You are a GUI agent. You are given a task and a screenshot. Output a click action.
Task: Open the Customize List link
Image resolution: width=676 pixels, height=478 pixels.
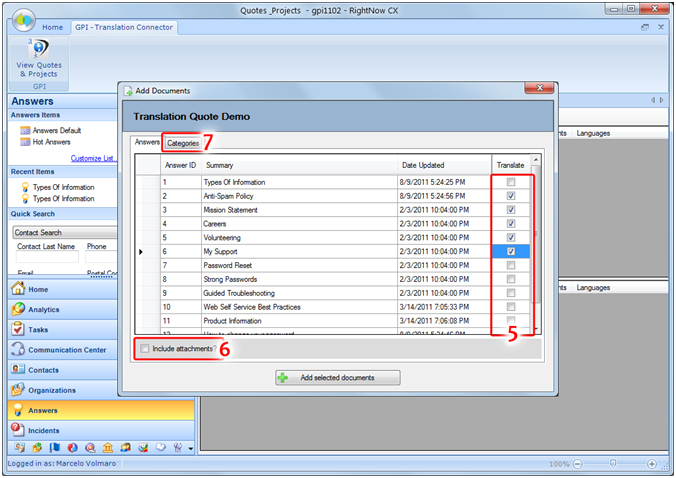(92, 158)
